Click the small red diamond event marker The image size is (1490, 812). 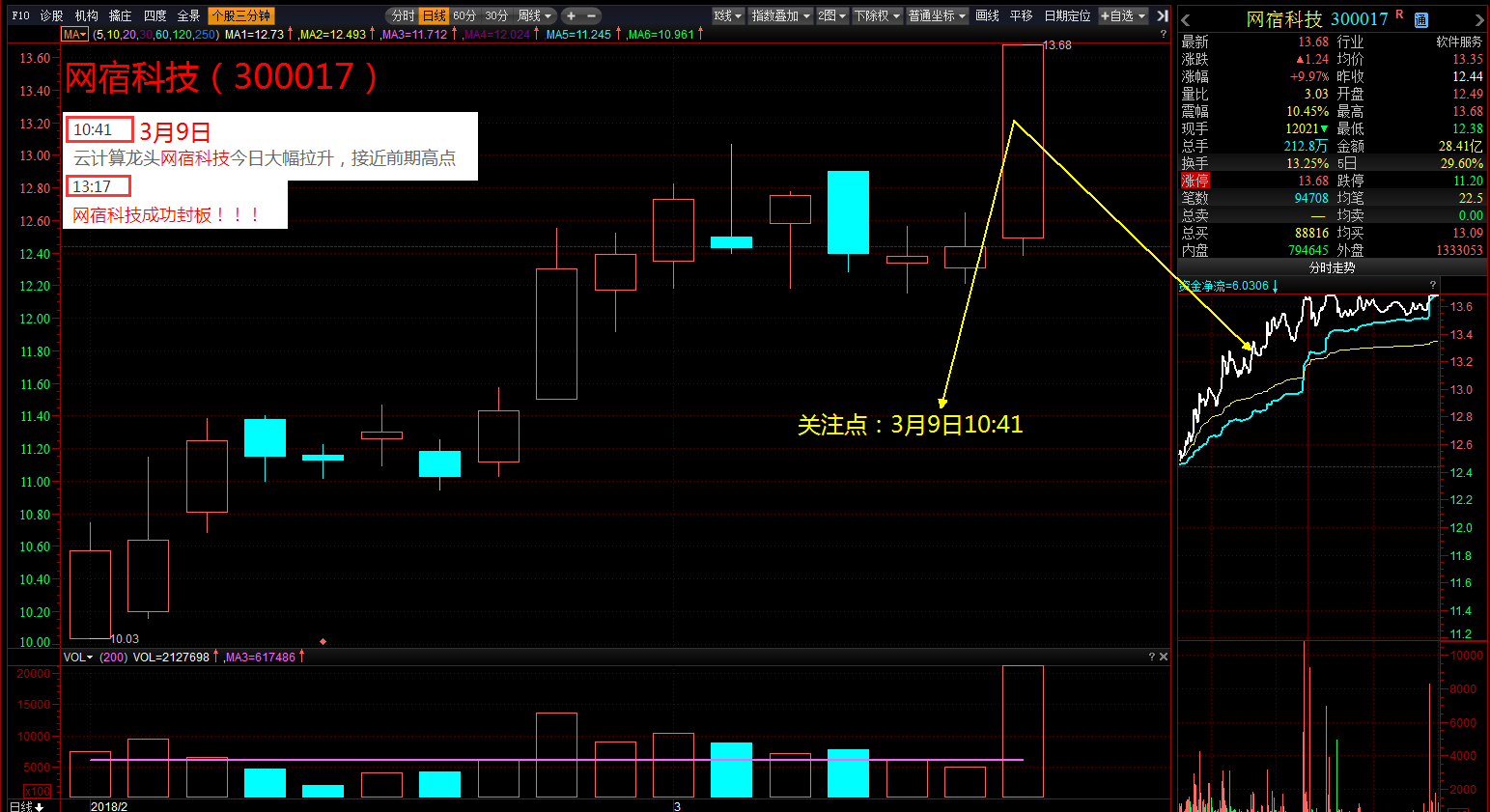323,641
